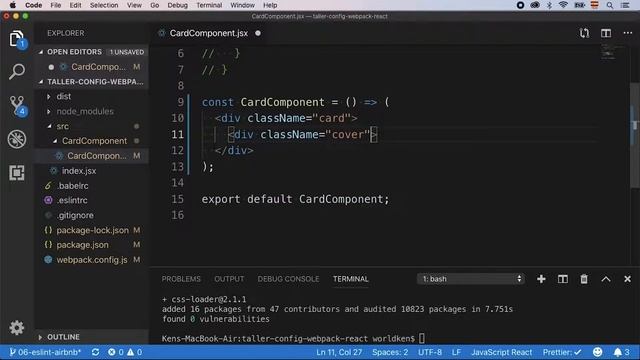The image size is (640, 360).
Task: Open the .babelrc file
Action: (x=73, y=185)
